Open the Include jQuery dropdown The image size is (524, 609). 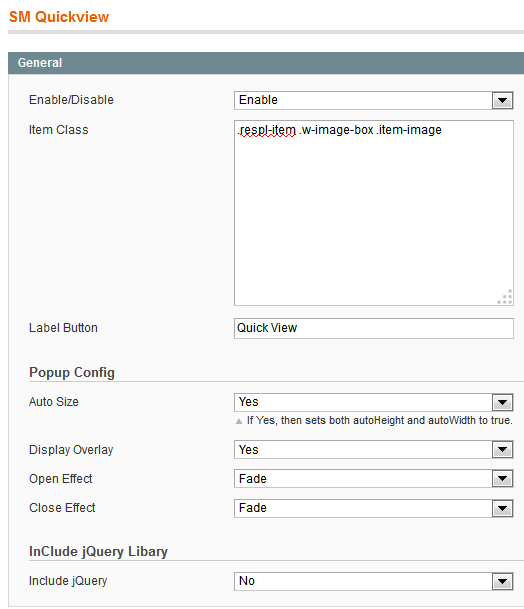tap(374, 581)
